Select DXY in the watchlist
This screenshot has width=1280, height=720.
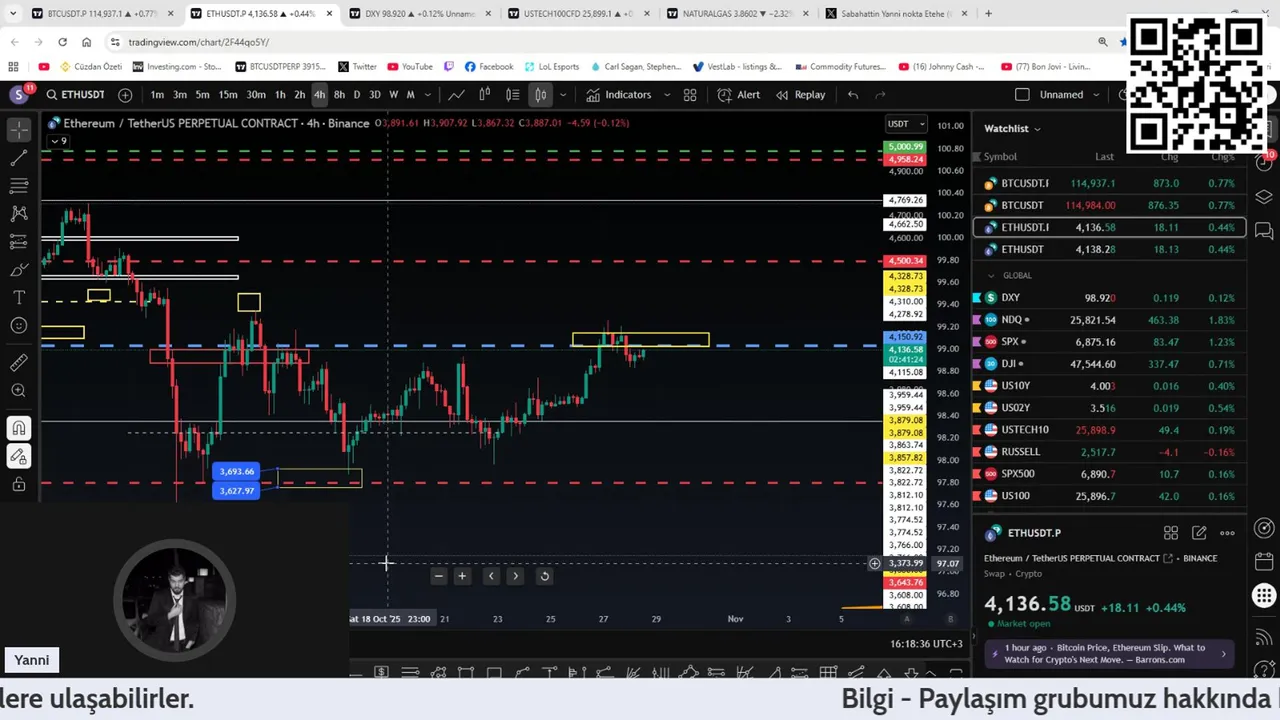(x=1109, y=298)
